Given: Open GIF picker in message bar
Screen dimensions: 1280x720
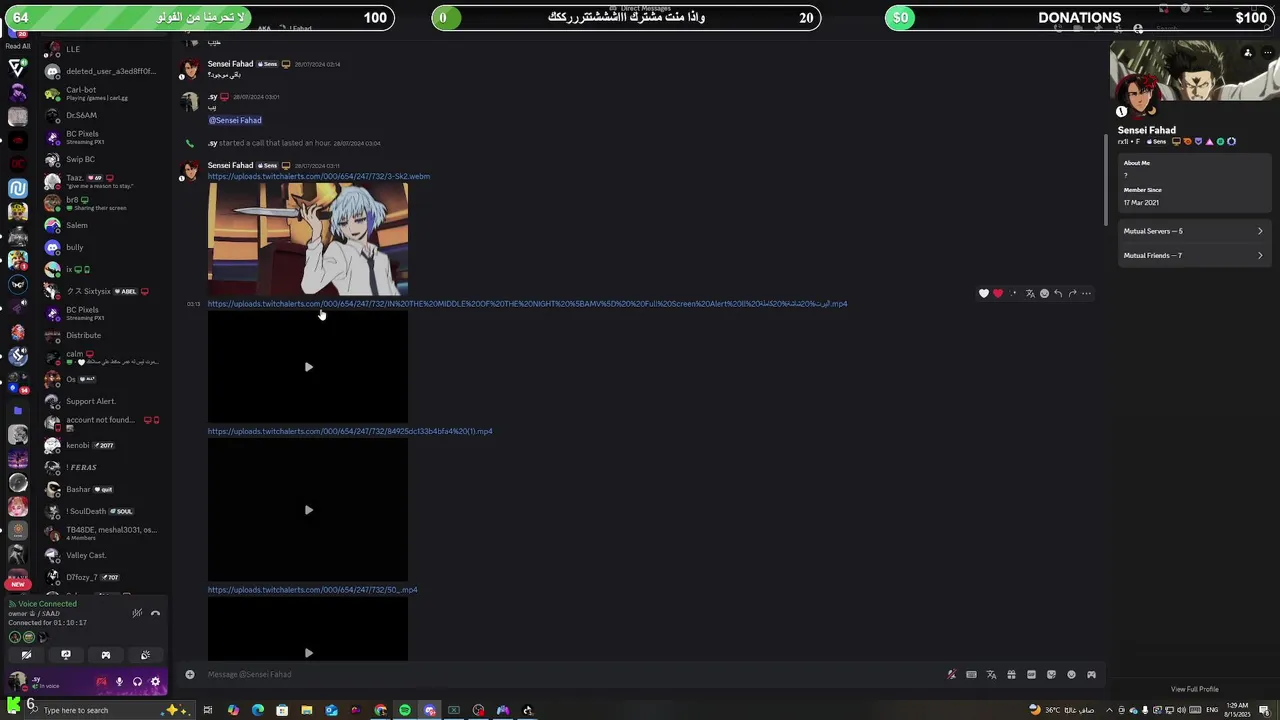Looking at the screenshot, I should [1031, 674].
